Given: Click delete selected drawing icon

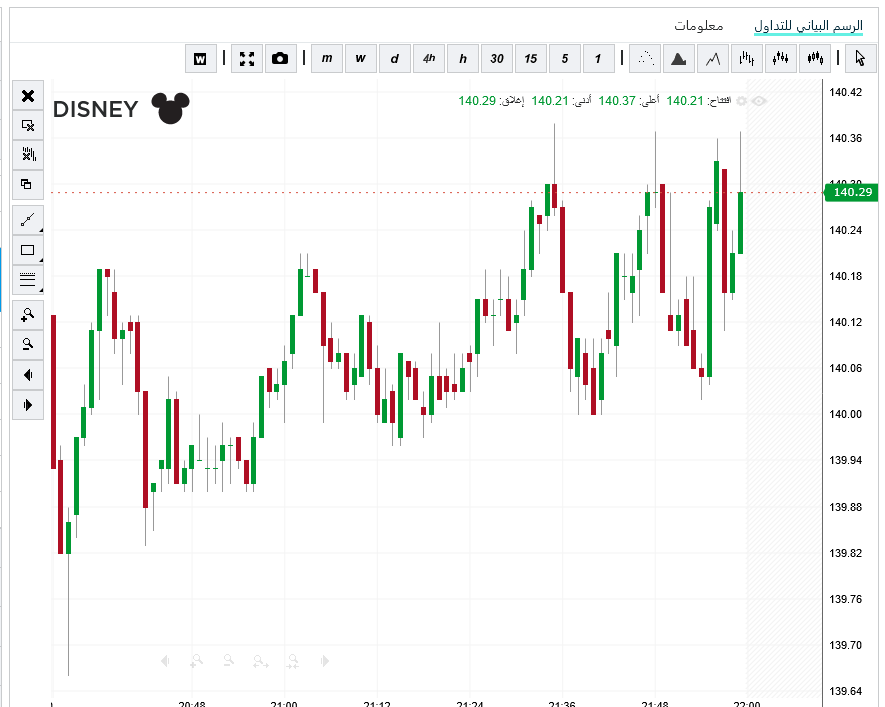Looking at the screenshot, I should (28, 125).
